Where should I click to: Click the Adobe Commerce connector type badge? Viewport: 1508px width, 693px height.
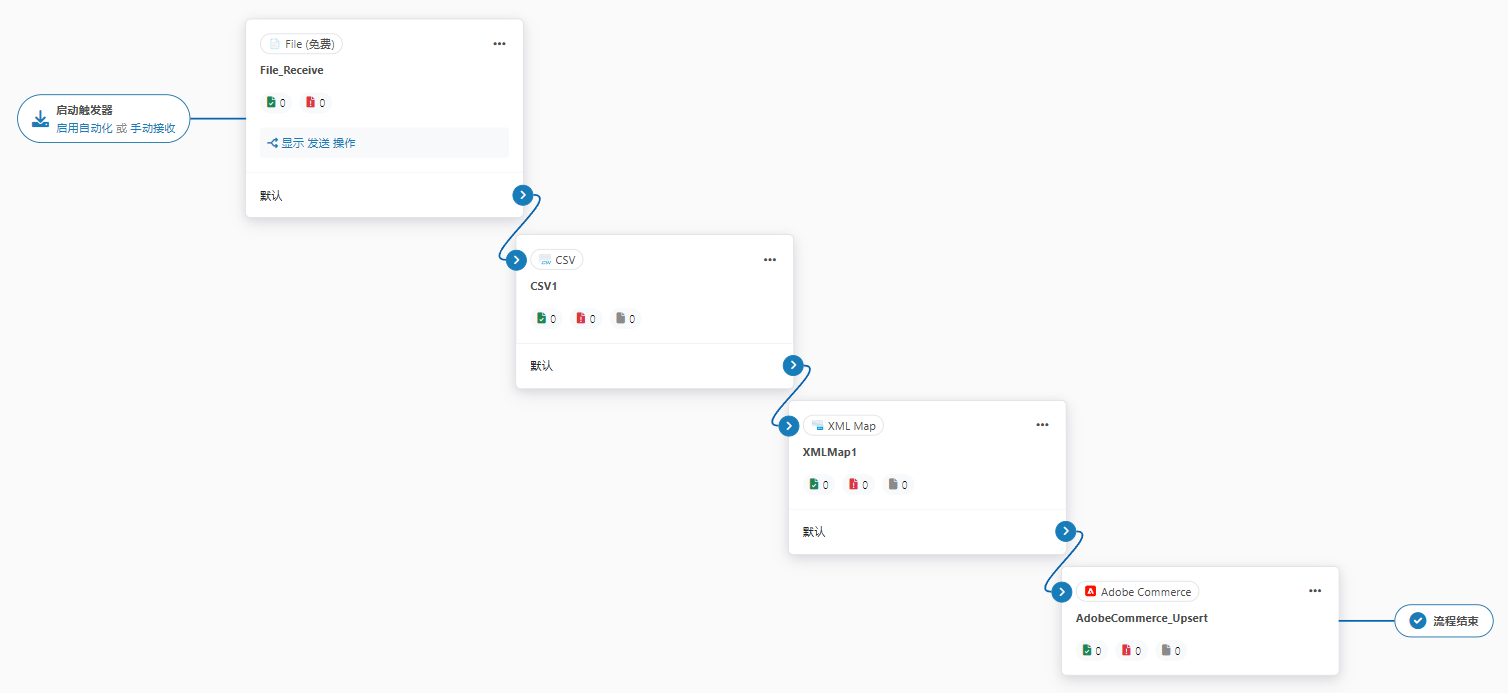click(x=1137, y=592)
